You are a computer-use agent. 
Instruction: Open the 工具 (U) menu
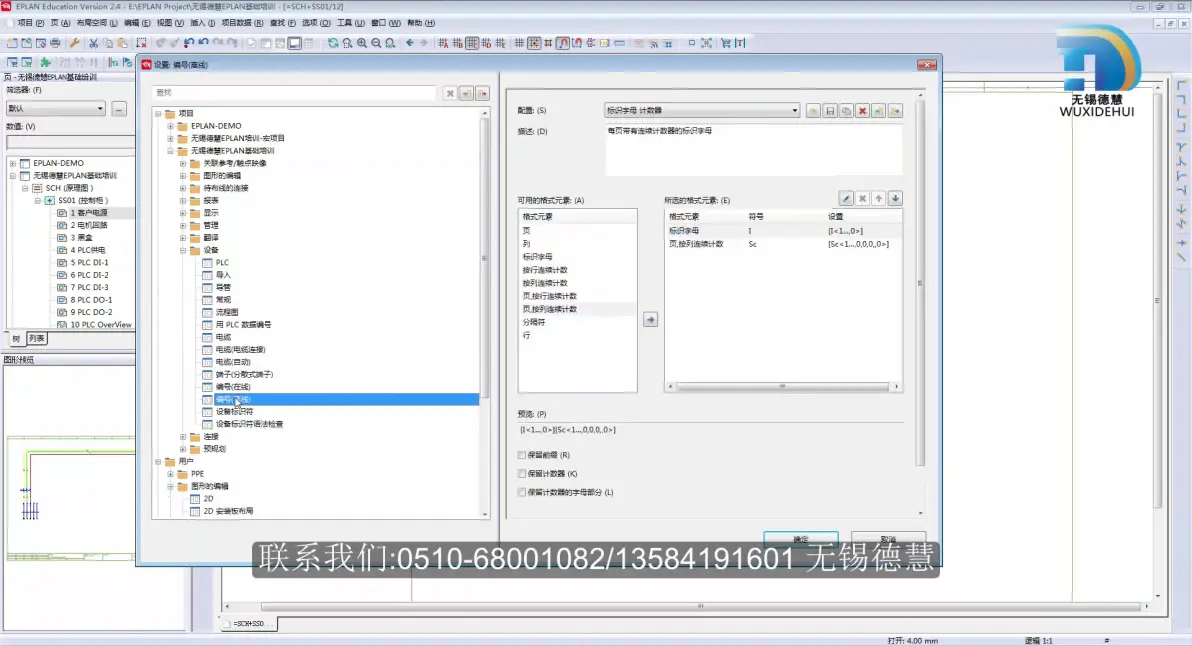coord(350,23)
